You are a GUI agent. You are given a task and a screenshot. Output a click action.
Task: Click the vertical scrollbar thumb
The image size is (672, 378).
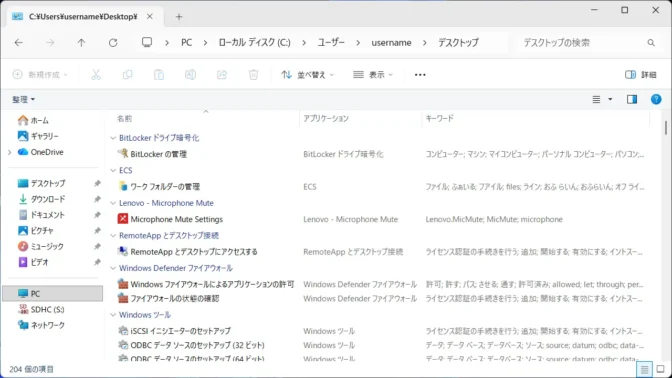[x=666, y=127]
